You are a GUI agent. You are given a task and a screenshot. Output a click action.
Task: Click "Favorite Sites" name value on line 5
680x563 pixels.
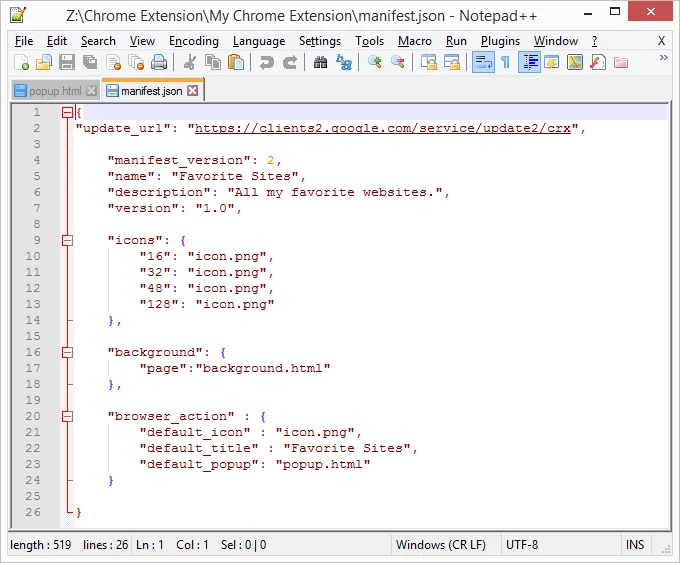pyautogui.click(x=235, y=176)
